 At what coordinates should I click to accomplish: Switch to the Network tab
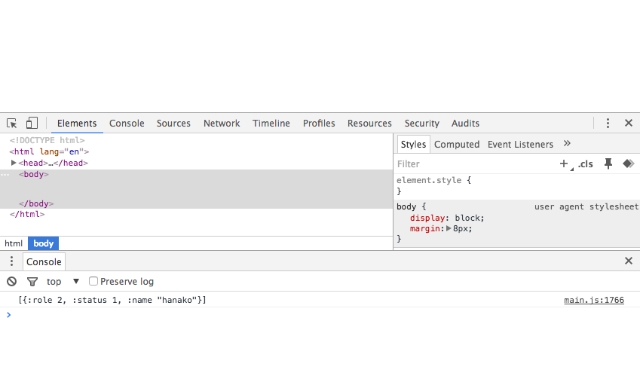tap(222, 123)
